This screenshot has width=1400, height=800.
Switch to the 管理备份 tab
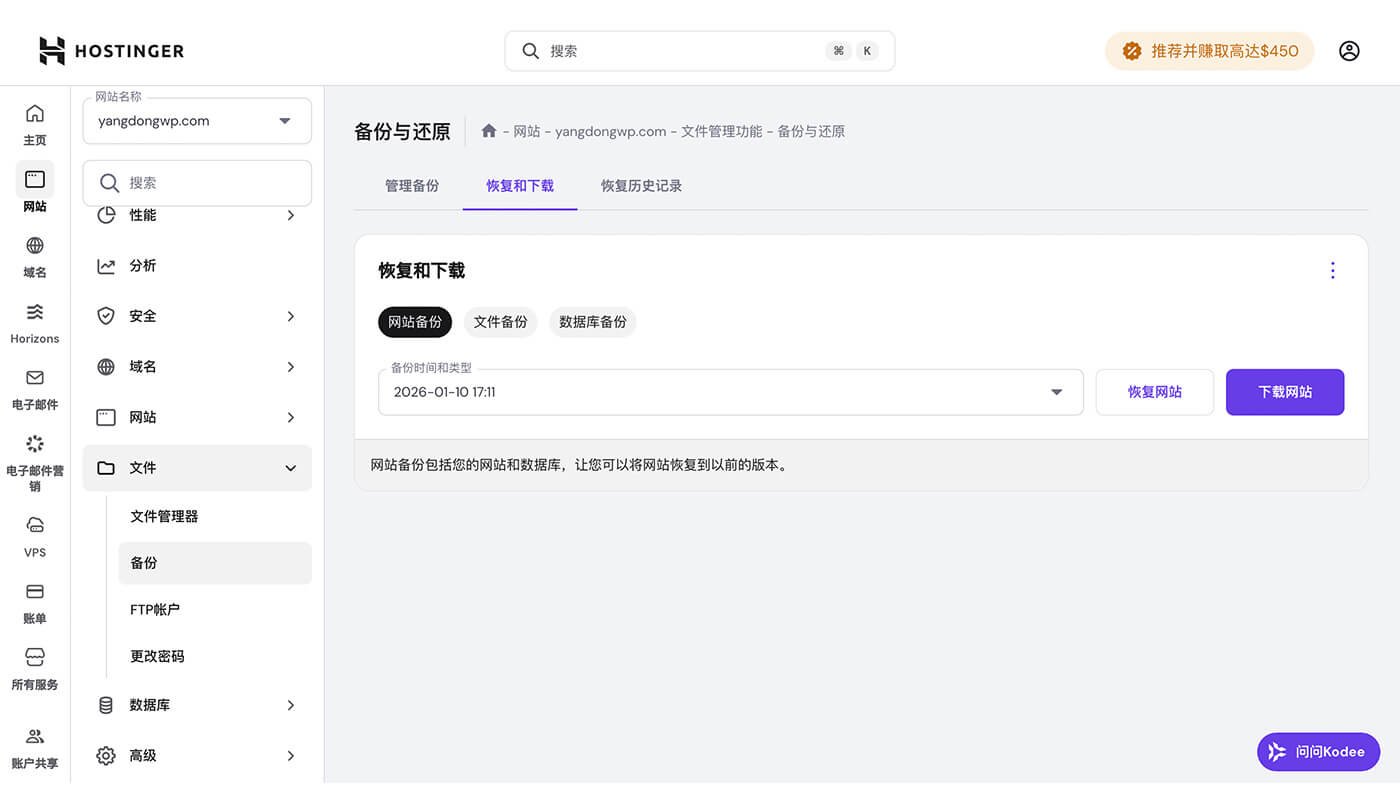[x=412, y=185]
